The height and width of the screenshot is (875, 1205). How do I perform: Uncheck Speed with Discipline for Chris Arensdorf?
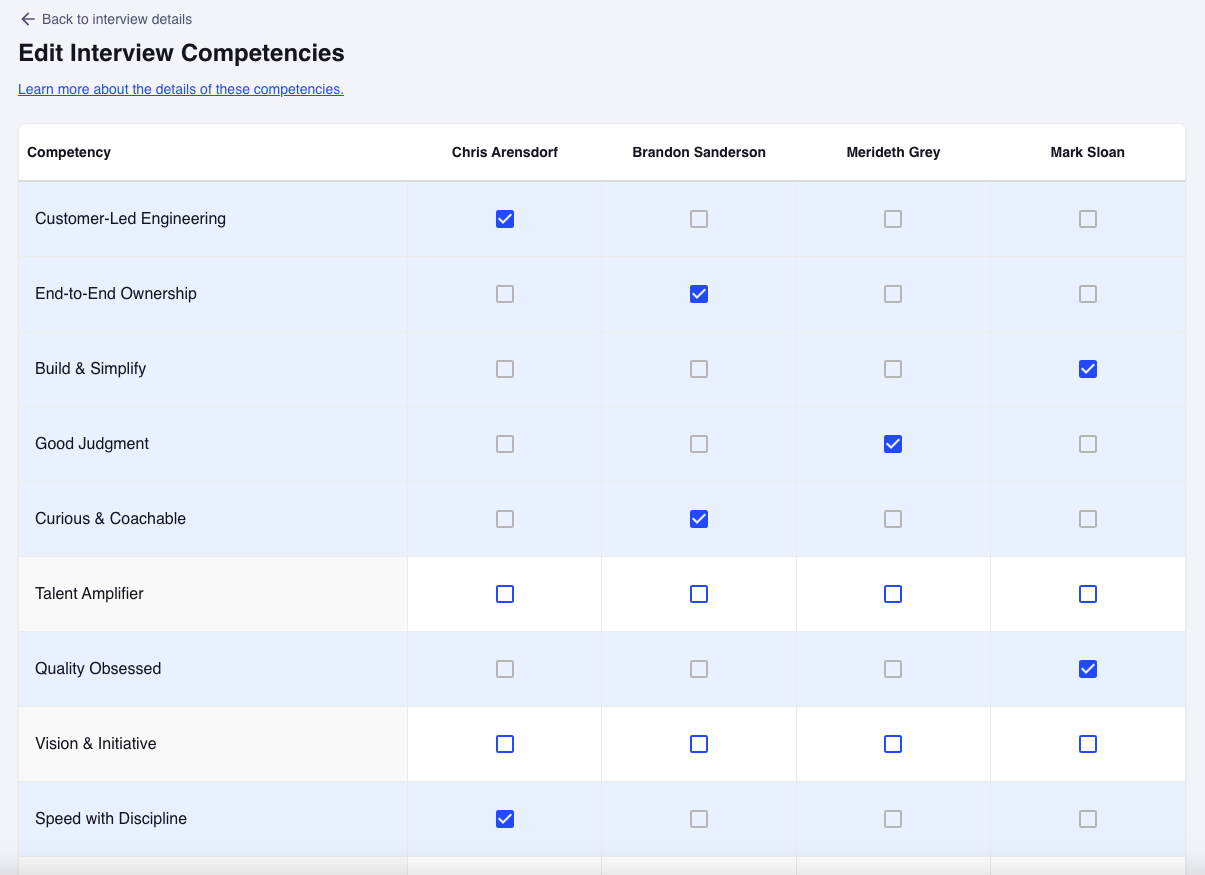click(505, 818)
